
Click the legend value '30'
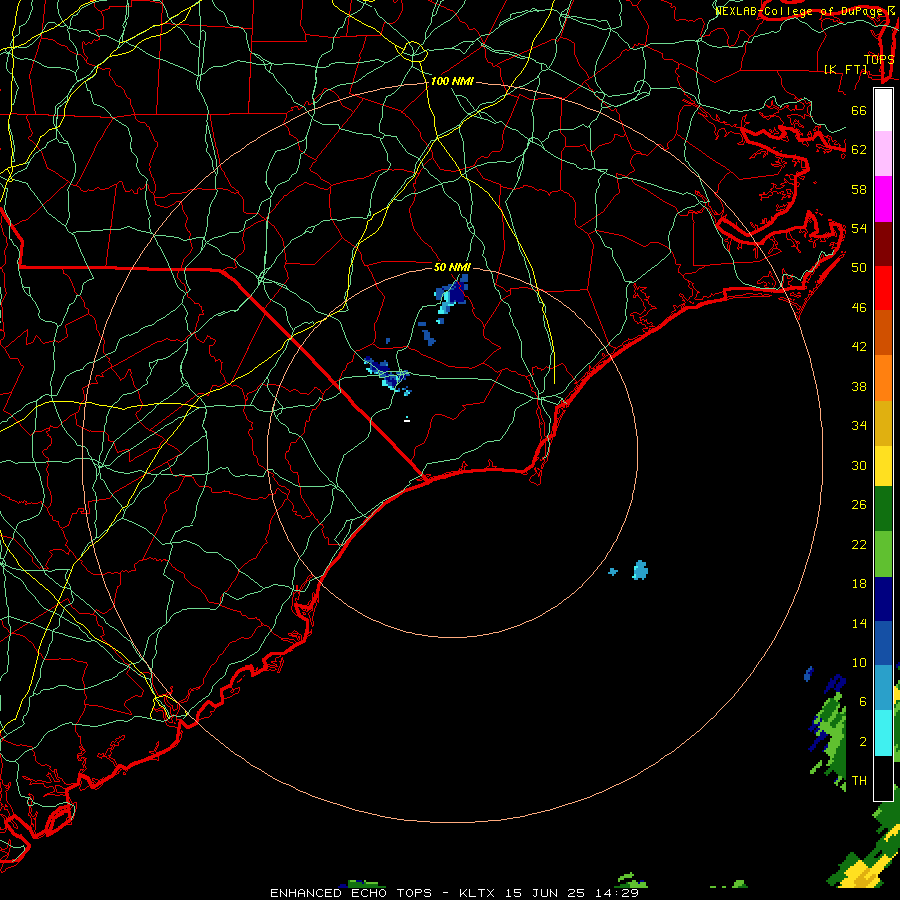[x=859, y=466]
